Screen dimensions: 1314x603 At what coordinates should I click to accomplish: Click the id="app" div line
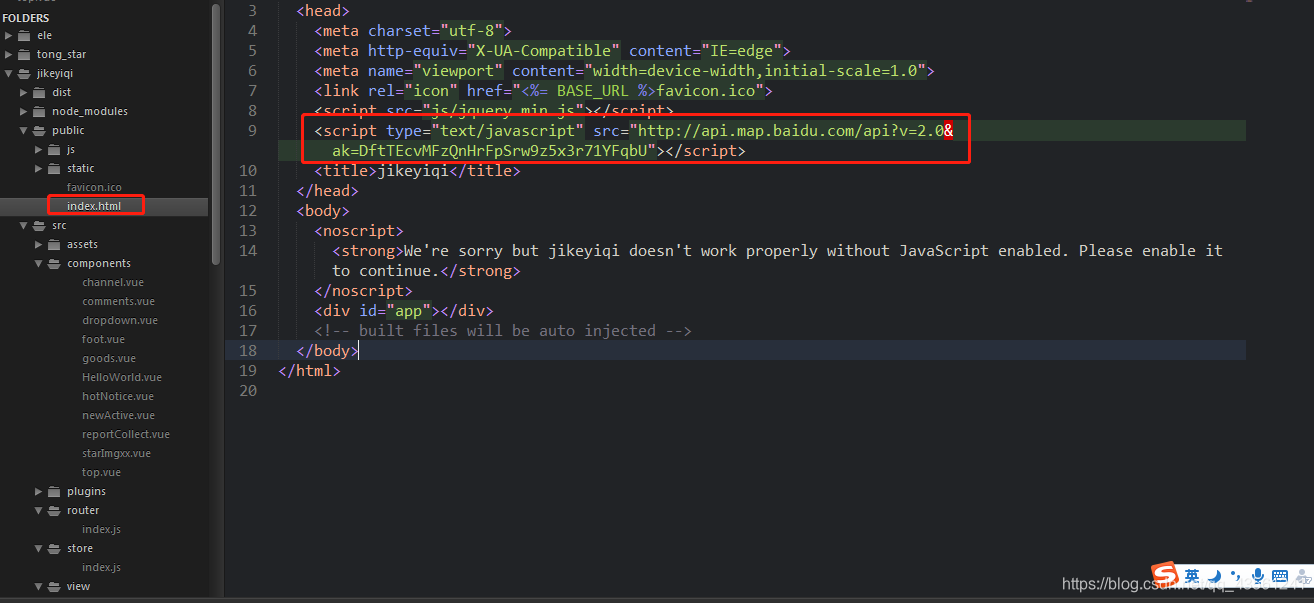point(404,310)
